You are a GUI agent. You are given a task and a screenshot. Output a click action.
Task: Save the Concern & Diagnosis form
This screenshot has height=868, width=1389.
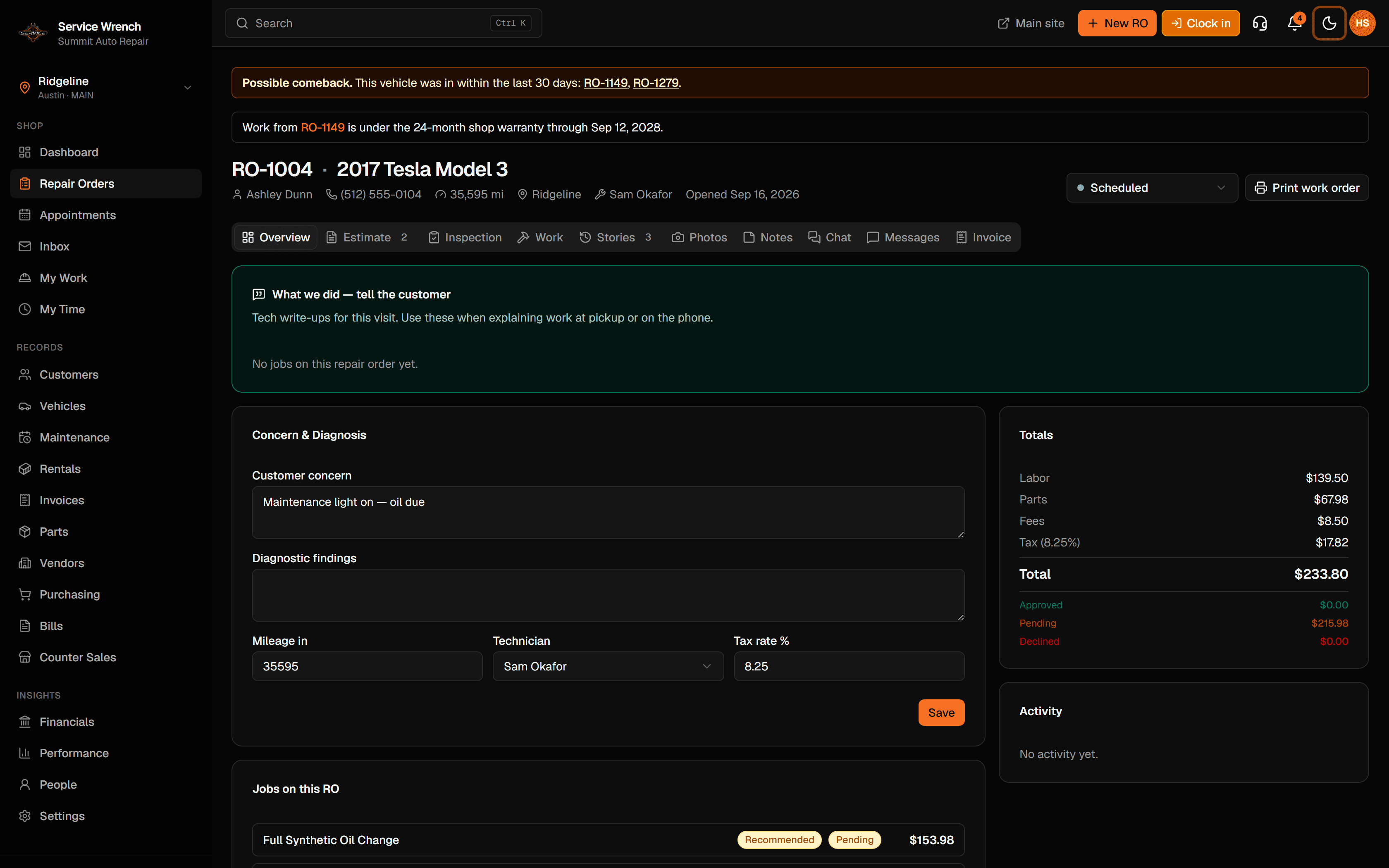941,713
